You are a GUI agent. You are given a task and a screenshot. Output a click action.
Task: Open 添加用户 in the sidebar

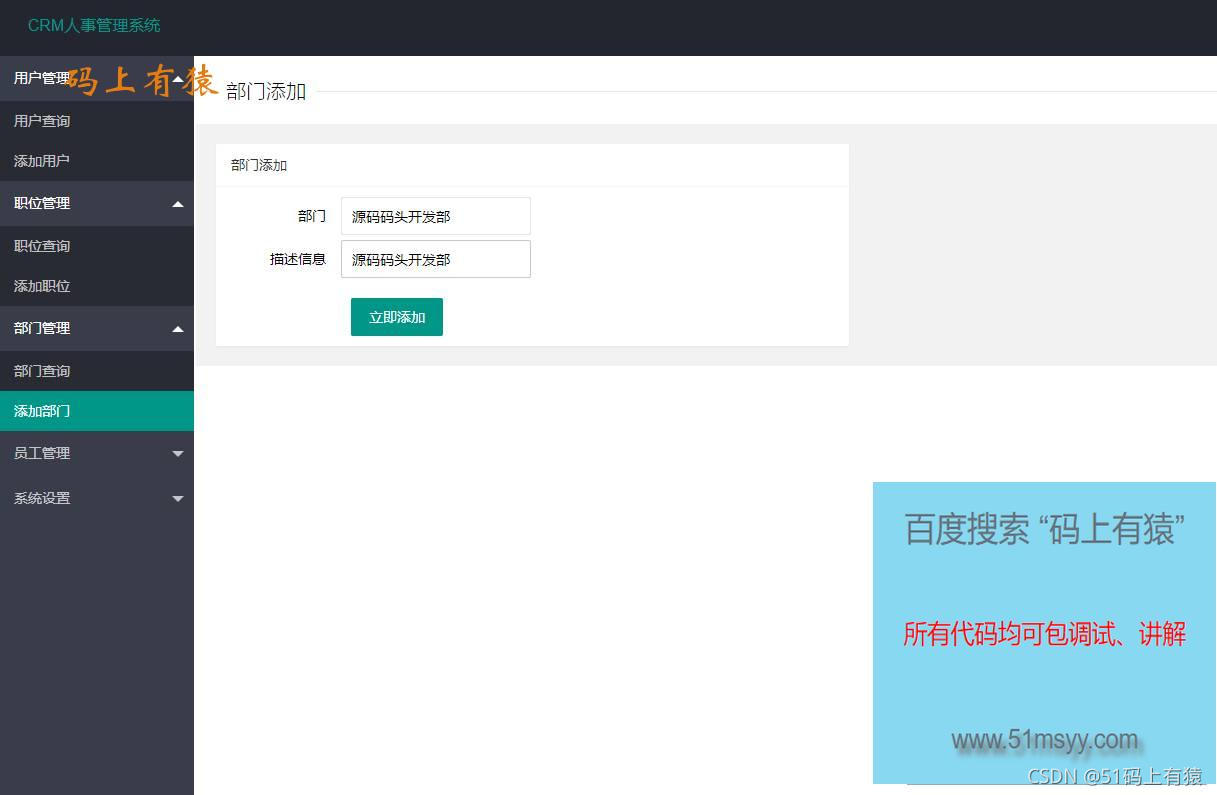click(97, 161)
